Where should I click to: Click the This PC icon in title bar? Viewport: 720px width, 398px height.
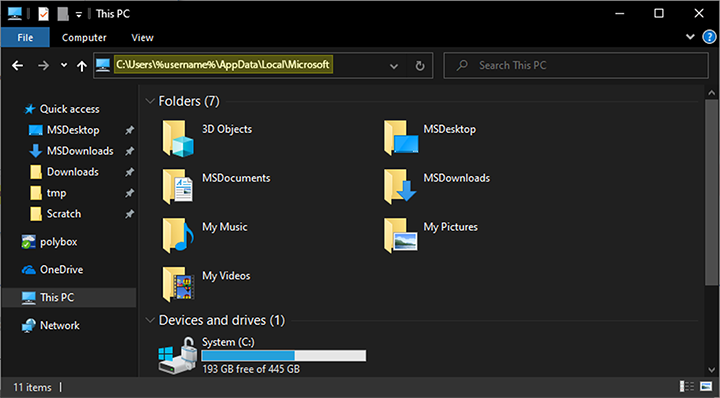14,13
